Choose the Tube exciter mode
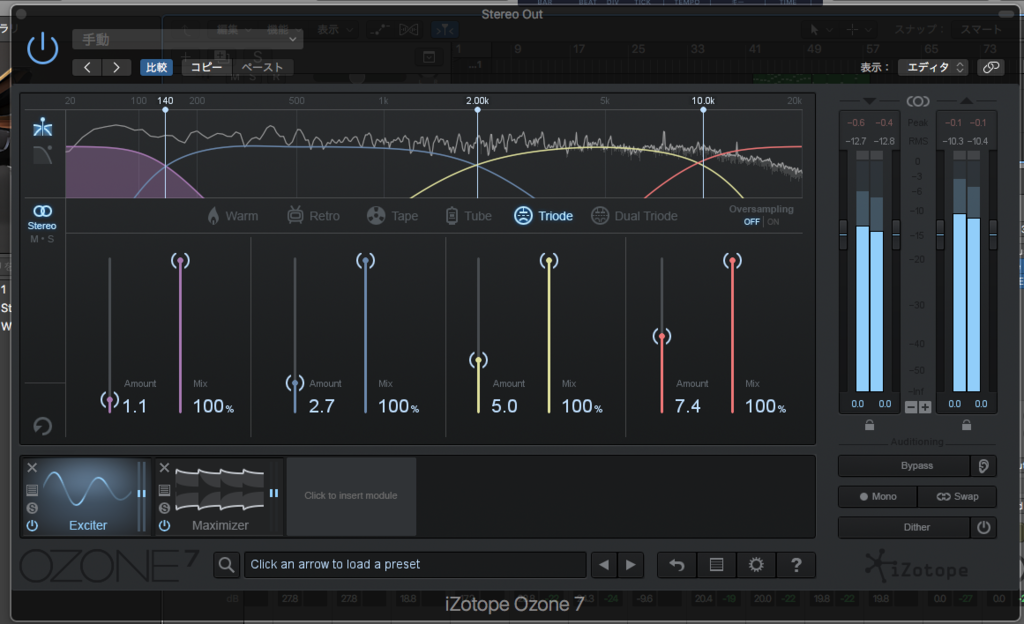Screen dimensions: 1024x624 click(x=468, y=216)
